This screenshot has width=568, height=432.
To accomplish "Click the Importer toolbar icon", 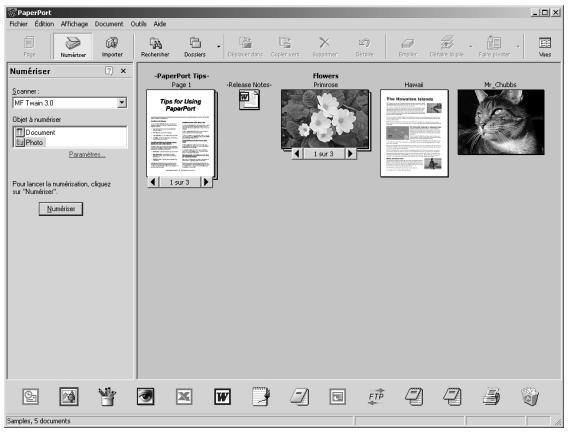I will point(112,47).
